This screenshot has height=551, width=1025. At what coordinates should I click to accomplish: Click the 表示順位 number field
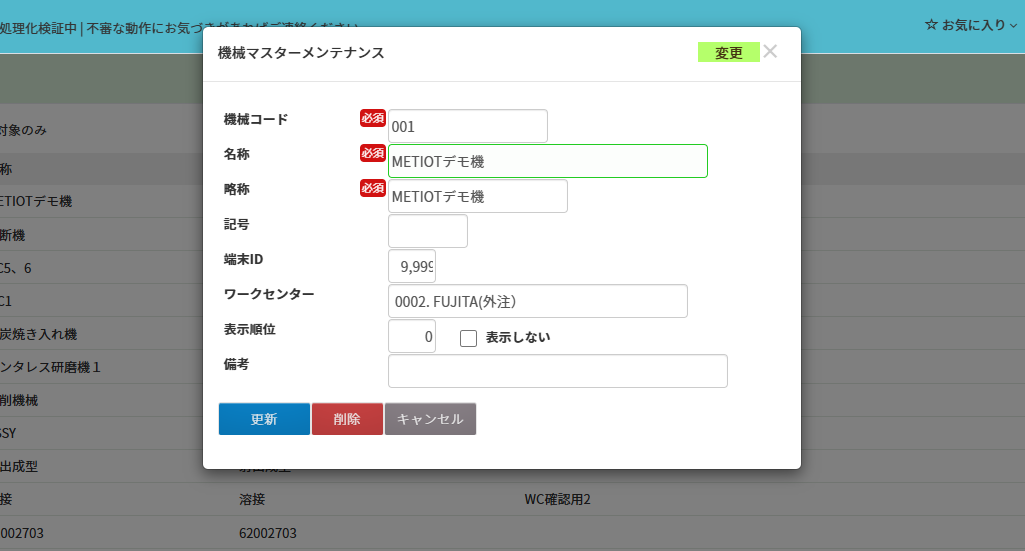(x=411, y=336)
